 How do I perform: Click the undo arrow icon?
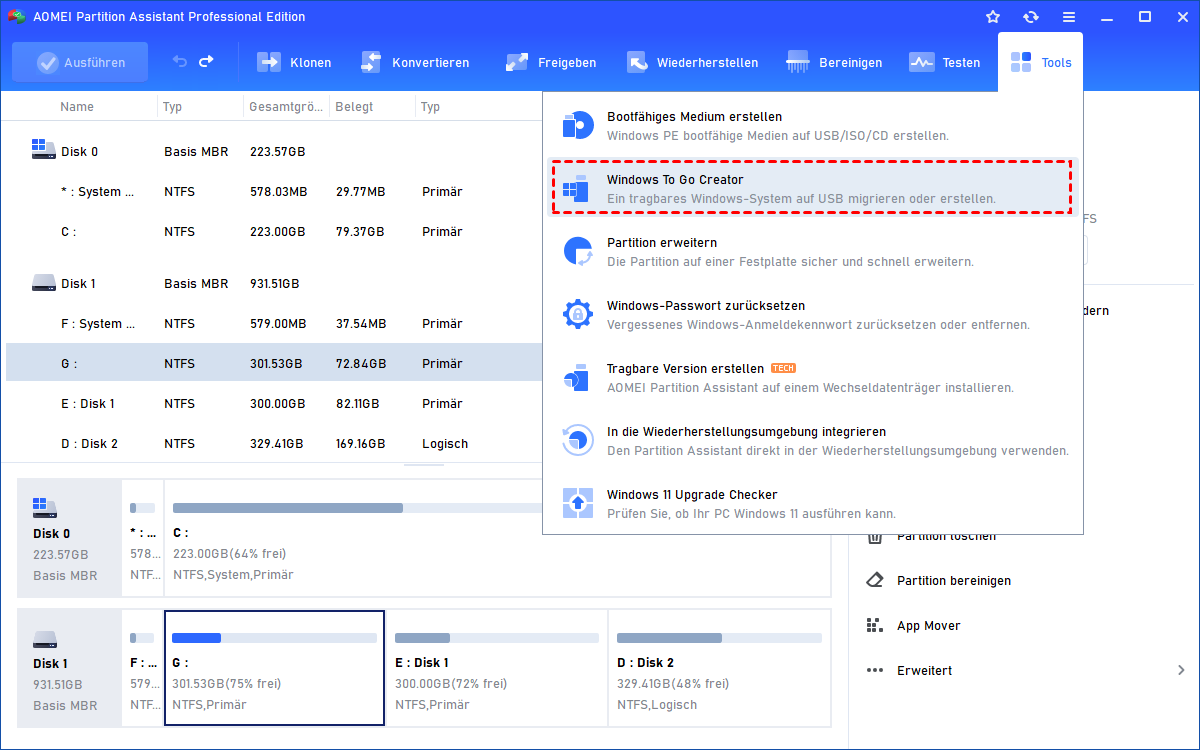[180, 62]
